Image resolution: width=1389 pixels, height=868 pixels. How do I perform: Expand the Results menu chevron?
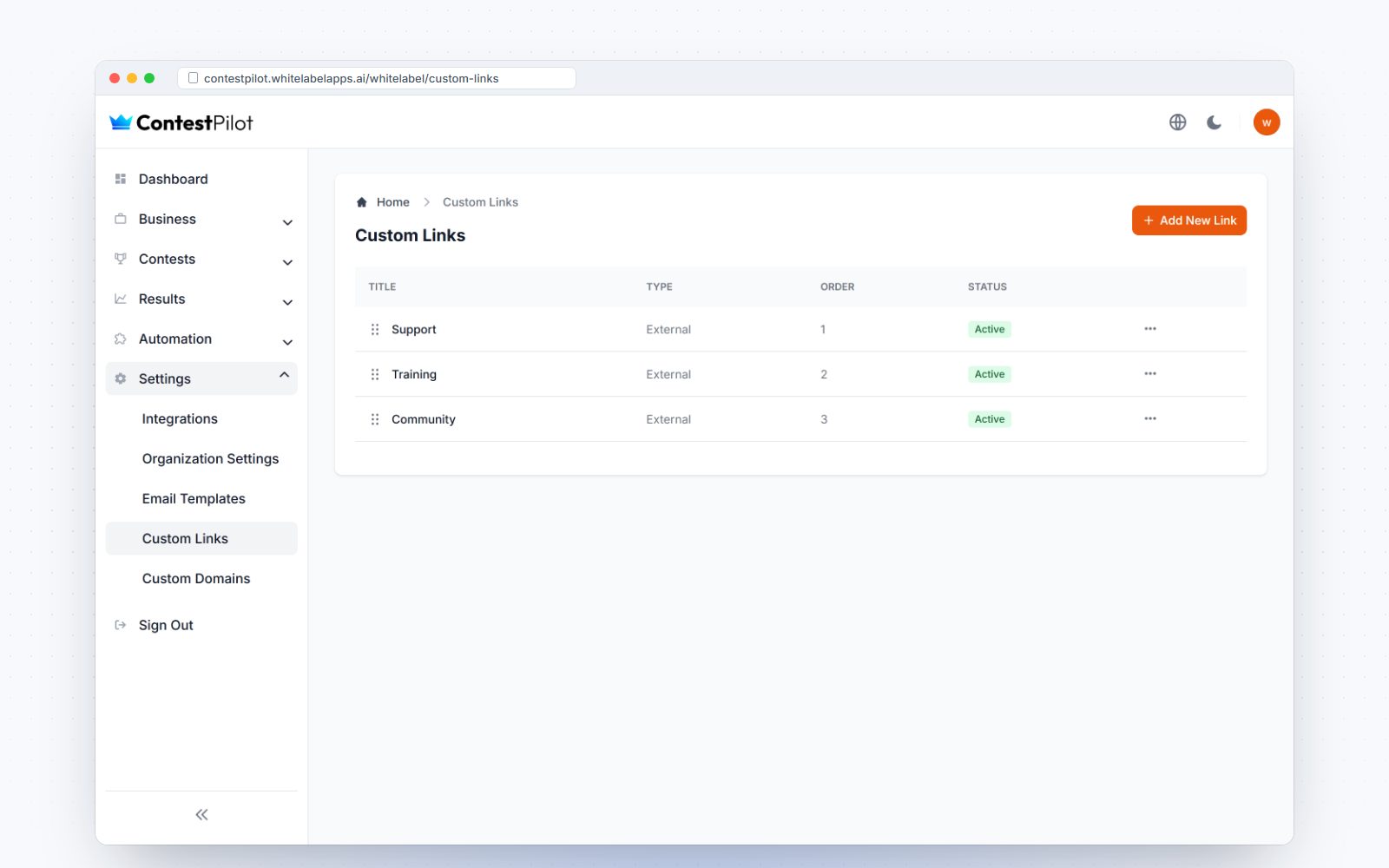287,302
